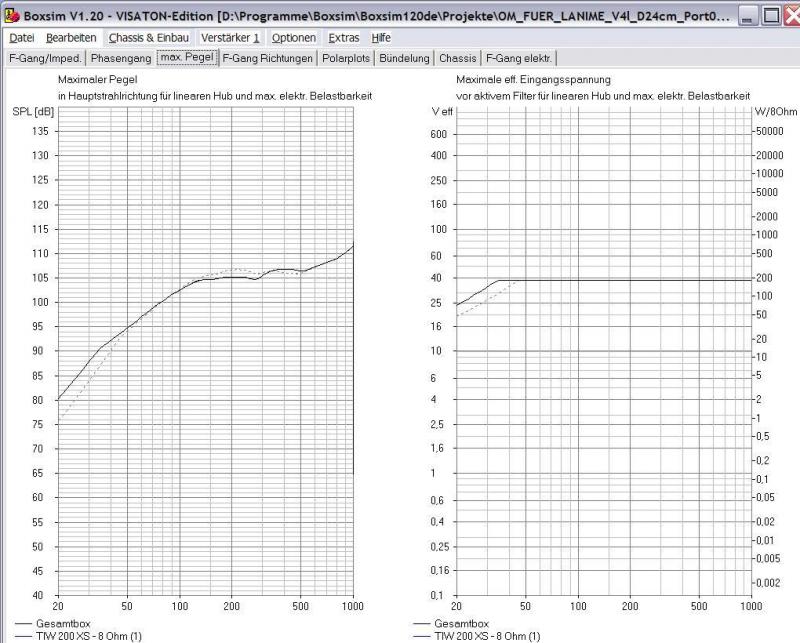This screenshot has width=800, height=643.
Task: Click the 600 value on the V eff axis
Action: [439, 134]
